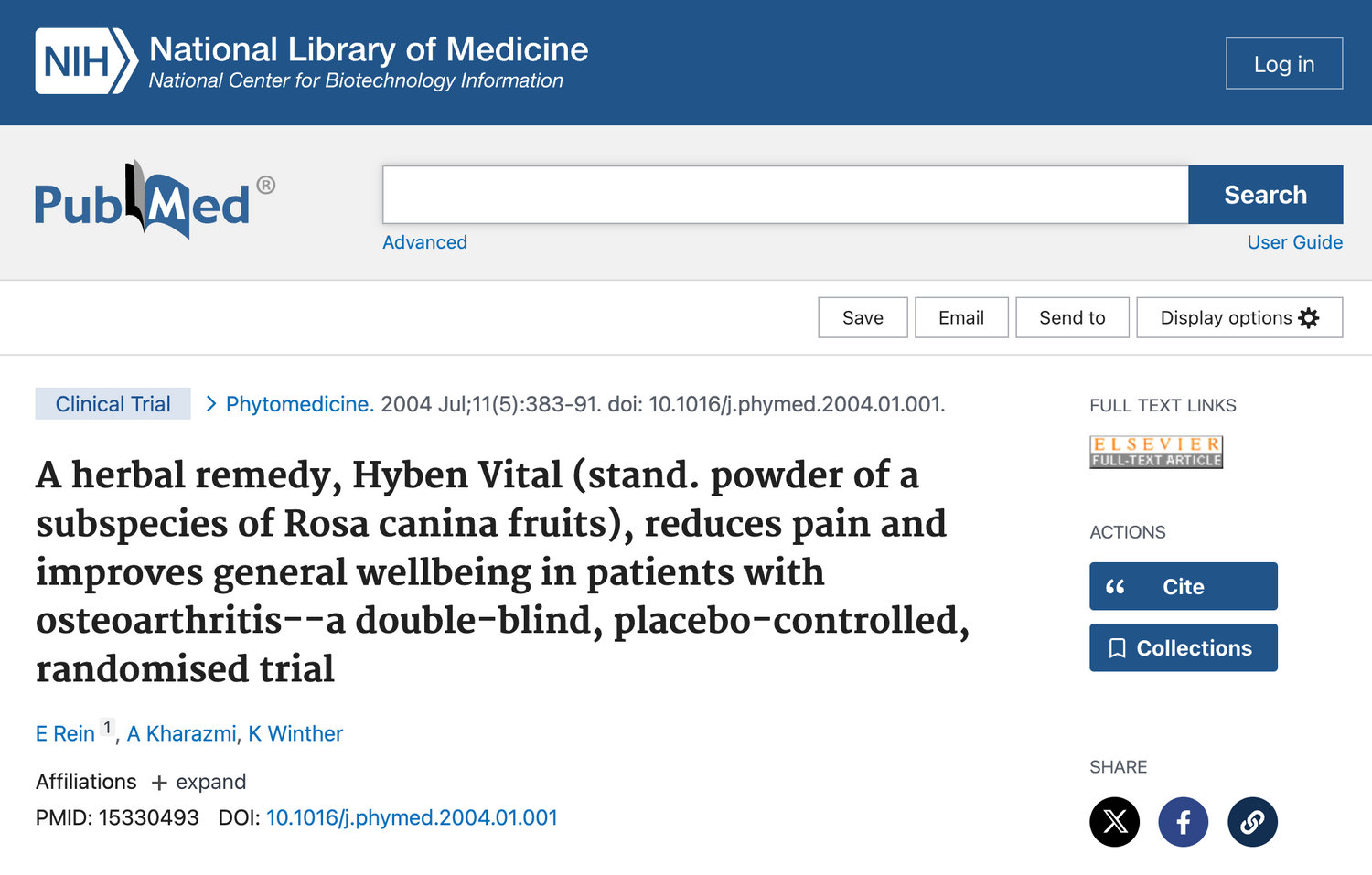Image resolution: width=1372 pixels, height=875 pixels.
Task: Click the Cite button
Action: pyautogui.click(x=1183, y=586)
